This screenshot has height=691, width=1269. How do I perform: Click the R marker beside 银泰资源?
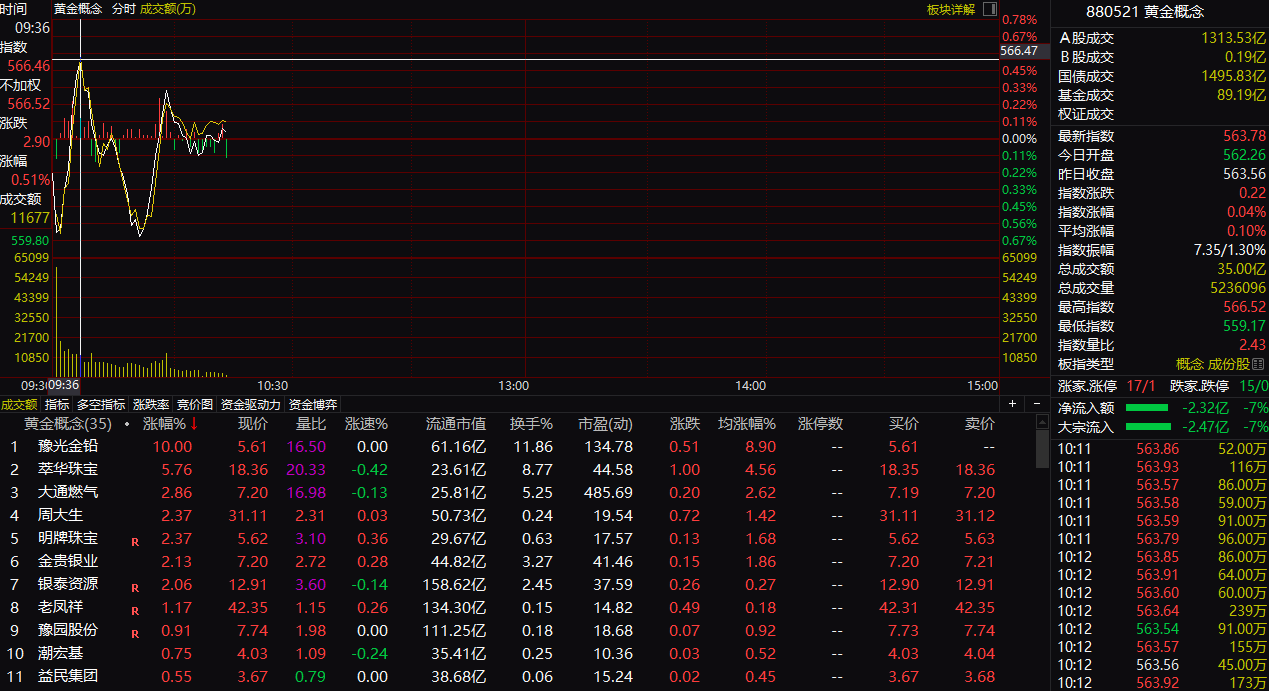[x=134, y=587]
